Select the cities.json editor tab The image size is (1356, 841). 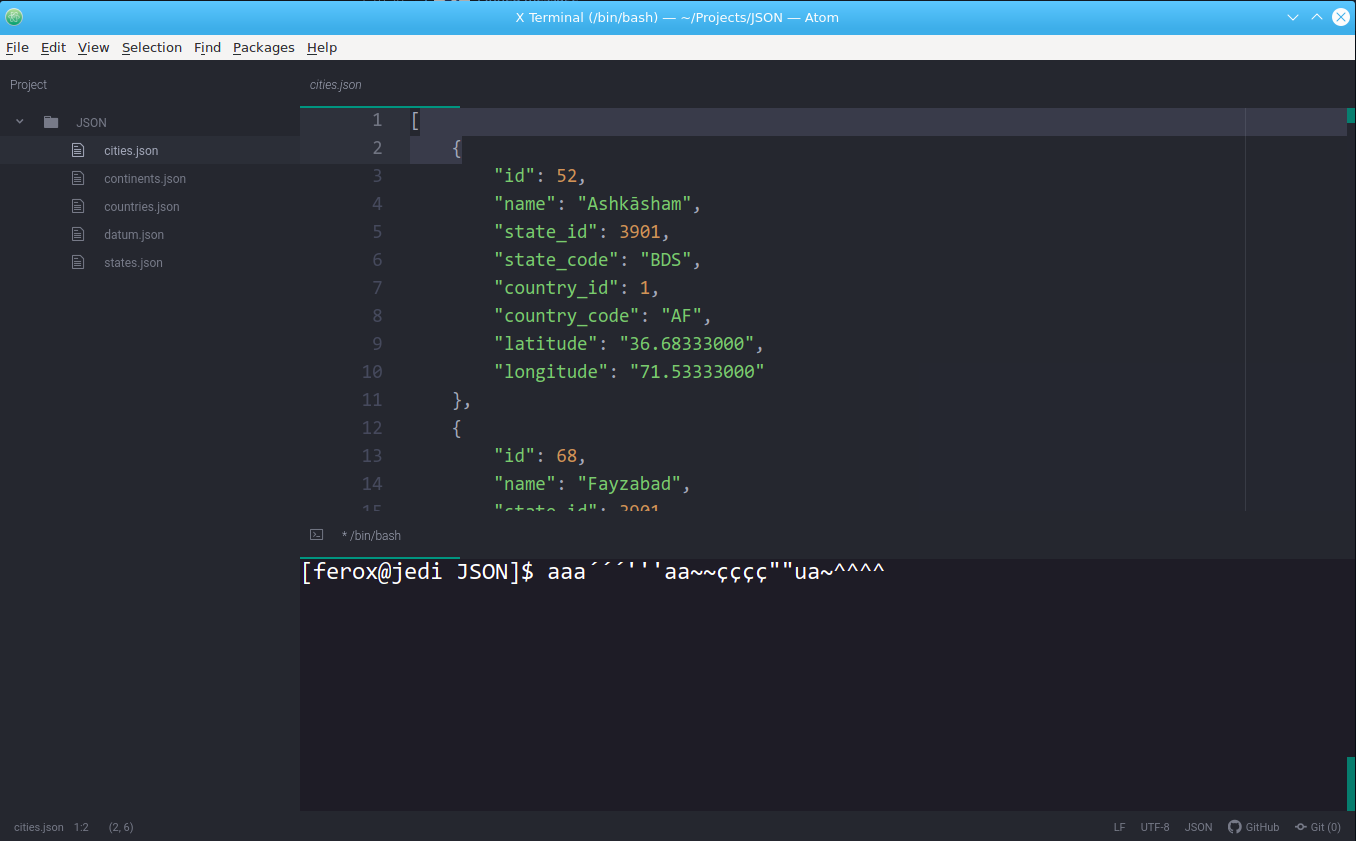click(x=380, y=85)
